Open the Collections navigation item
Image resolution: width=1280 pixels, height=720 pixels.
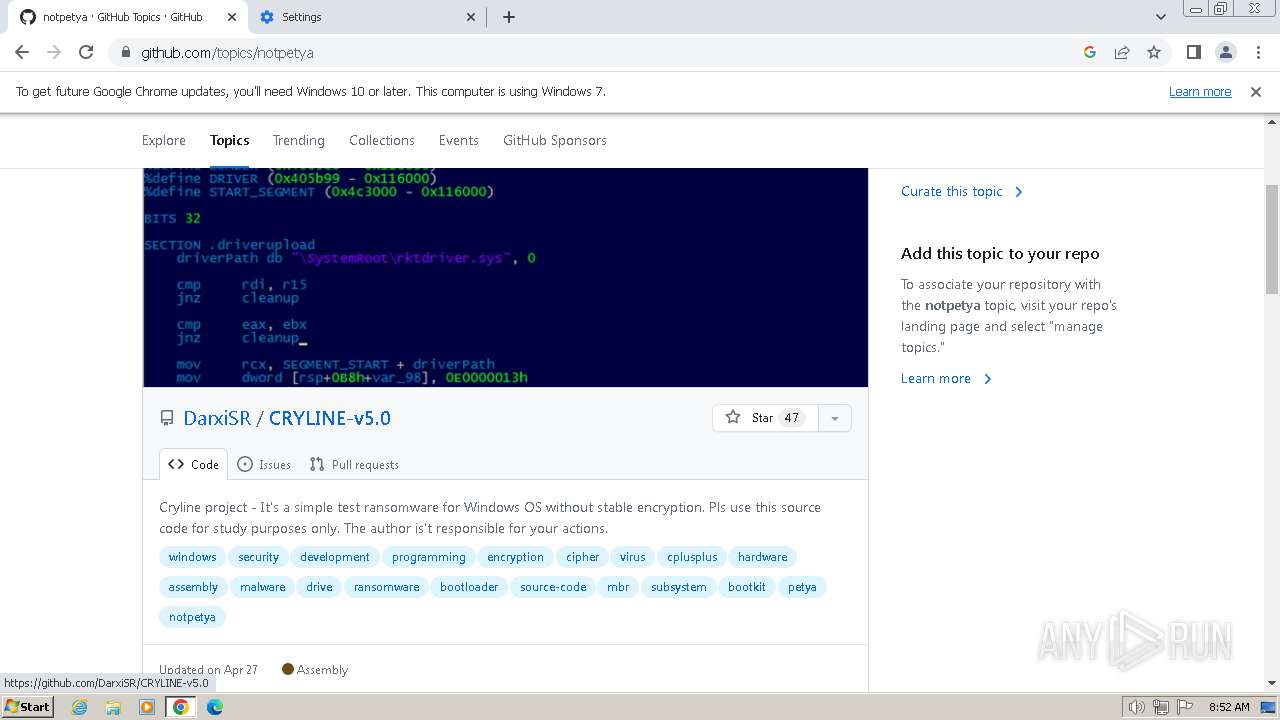pyautogui.click(x=382, y=140)
